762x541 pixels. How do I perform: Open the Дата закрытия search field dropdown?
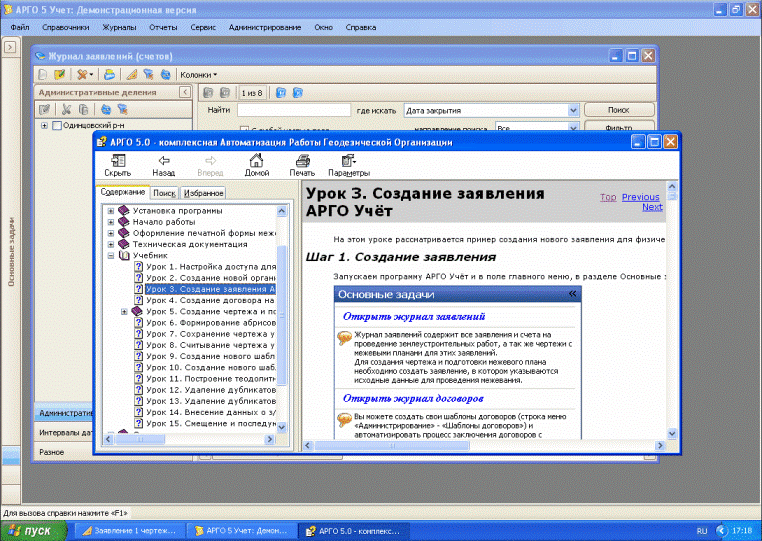point(573,110)
